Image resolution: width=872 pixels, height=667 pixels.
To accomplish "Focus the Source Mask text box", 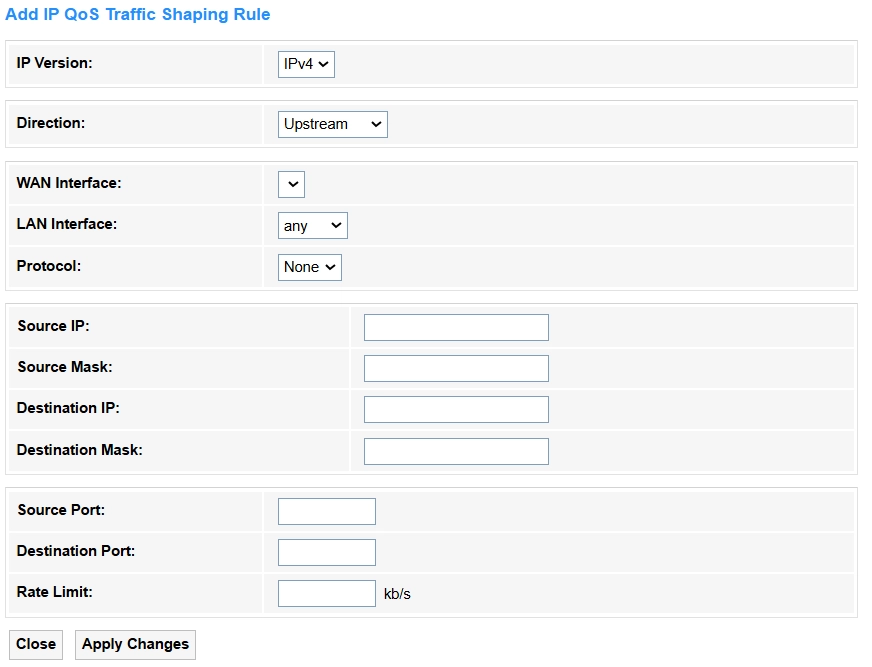I will (456, 368).
